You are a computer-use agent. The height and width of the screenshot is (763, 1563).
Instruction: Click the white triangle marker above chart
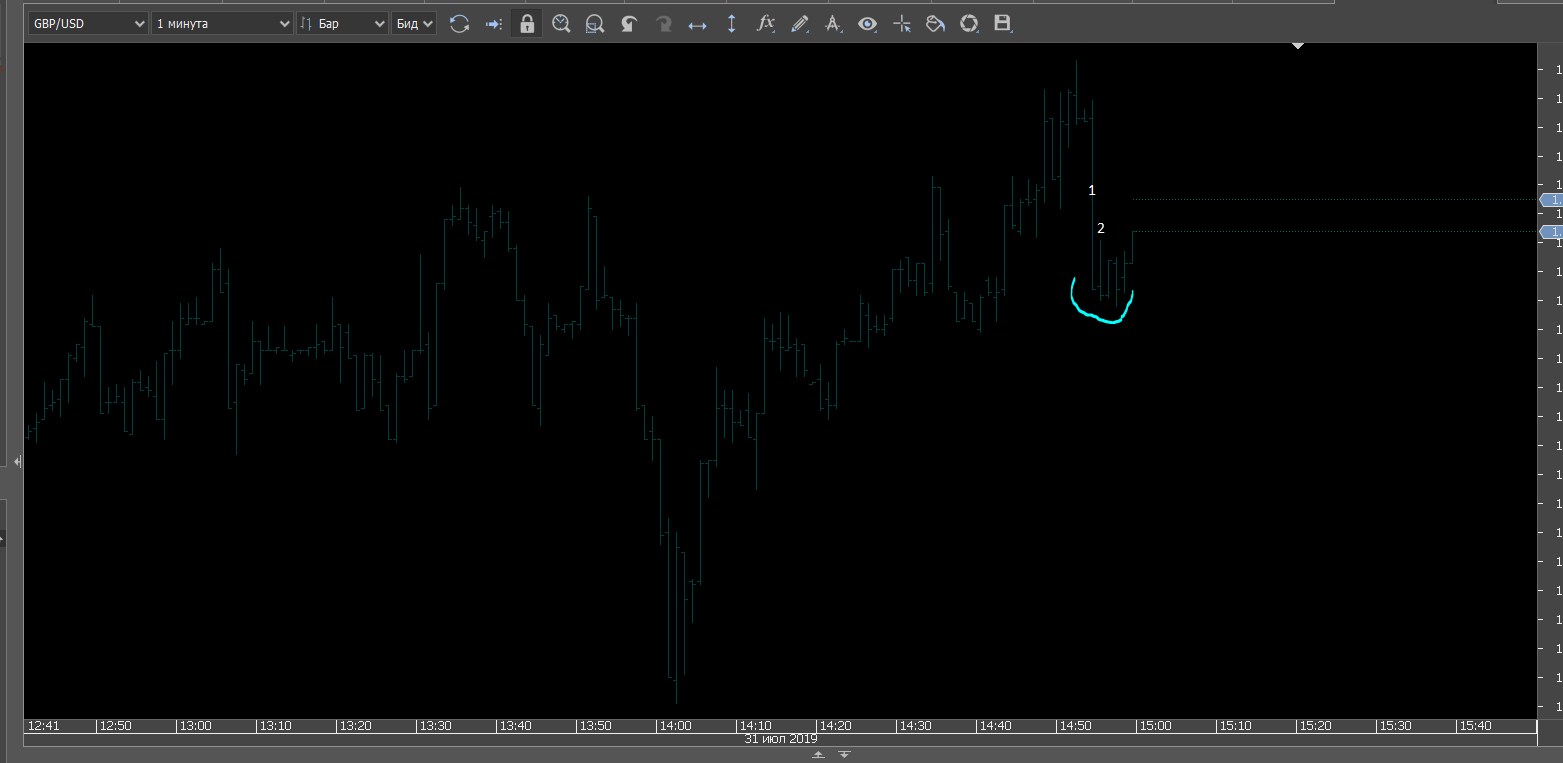pyautogui.click(x=1298, y=45)
